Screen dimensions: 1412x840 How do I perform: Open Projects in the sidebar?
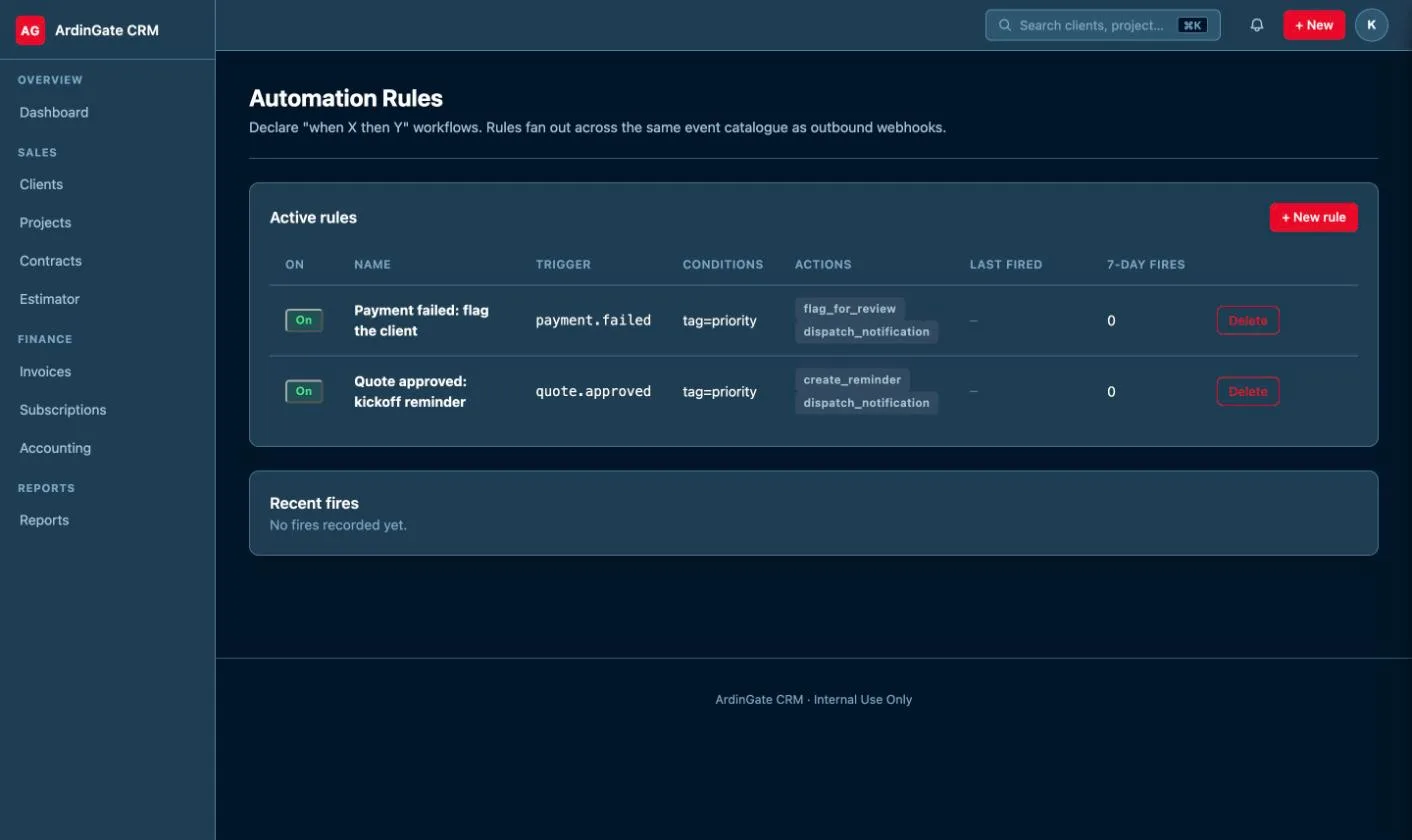(45, 222)
